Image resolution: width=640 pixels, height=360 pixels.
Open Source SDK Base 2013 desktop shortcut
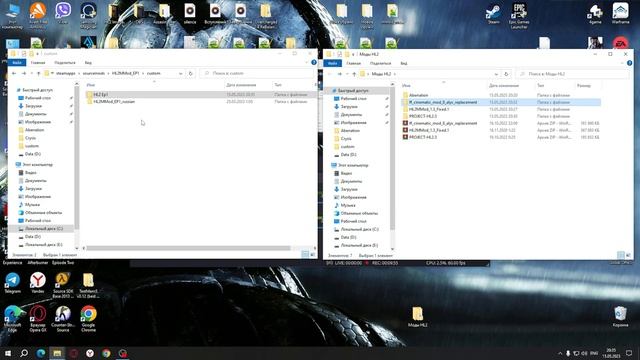point(63,285)
